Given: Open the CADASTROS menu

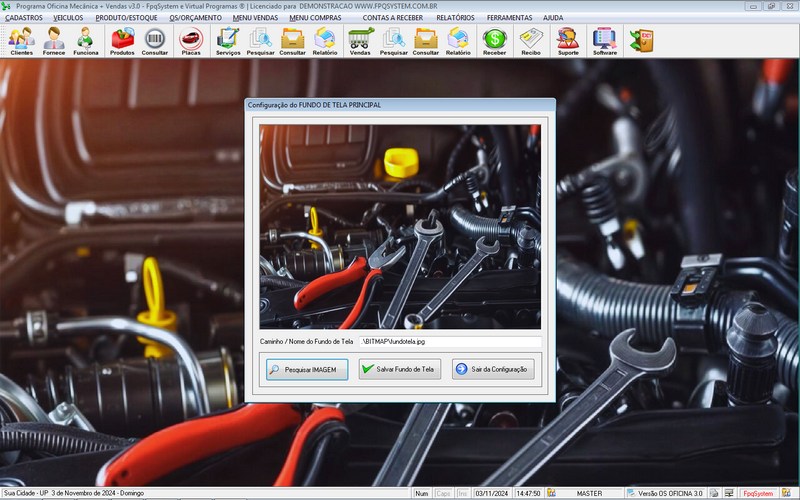Looking at the screenshot, I should (24, 18).
